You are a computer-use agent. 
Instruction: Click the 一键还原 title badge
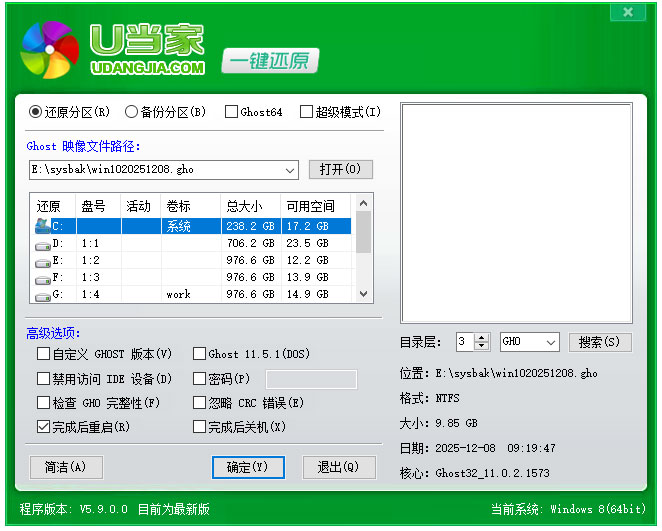tap(270, 61)
